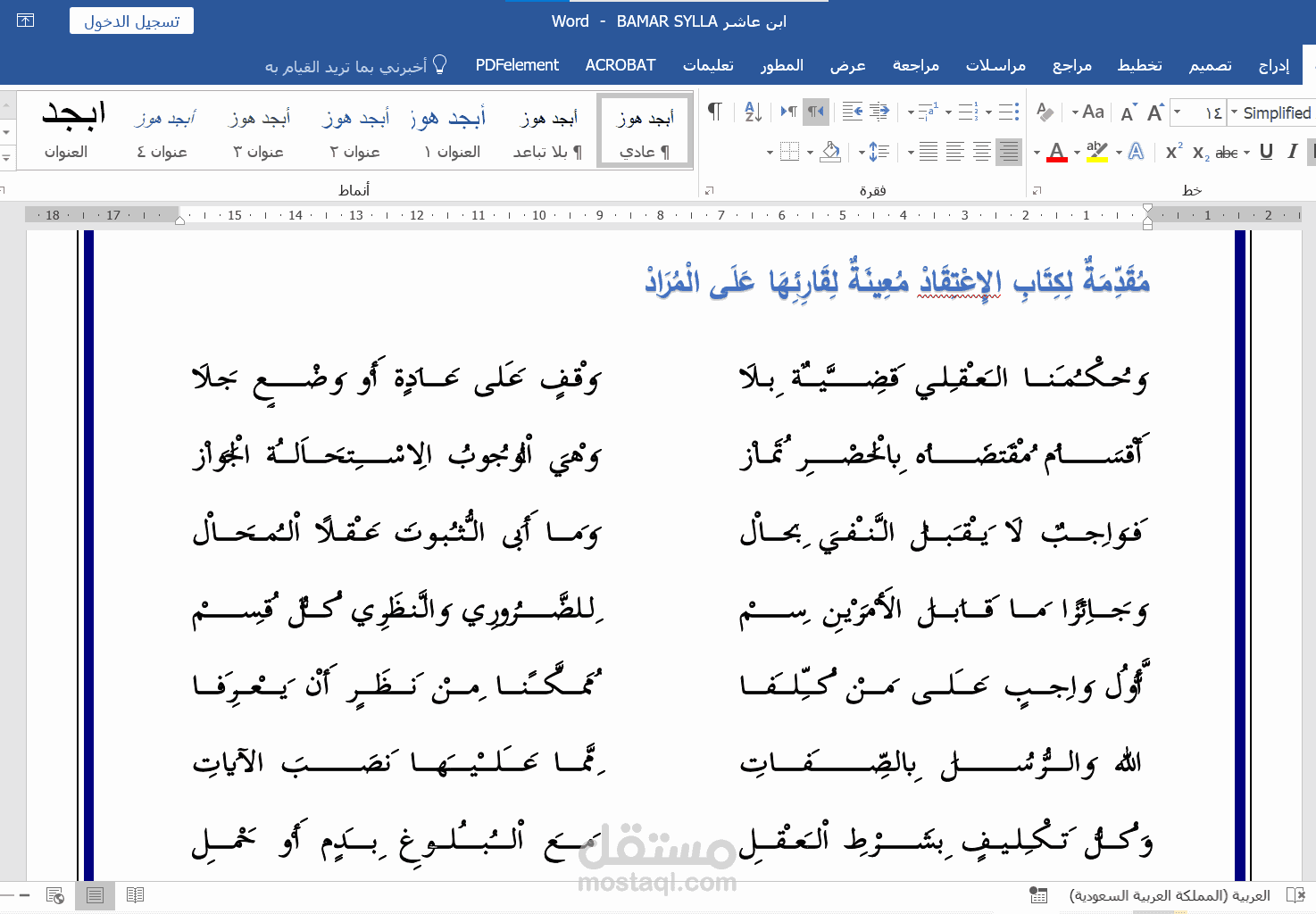Select the بلا تباعد style
The width and height of the screenshot is (1316, 914).
(547, 132)
